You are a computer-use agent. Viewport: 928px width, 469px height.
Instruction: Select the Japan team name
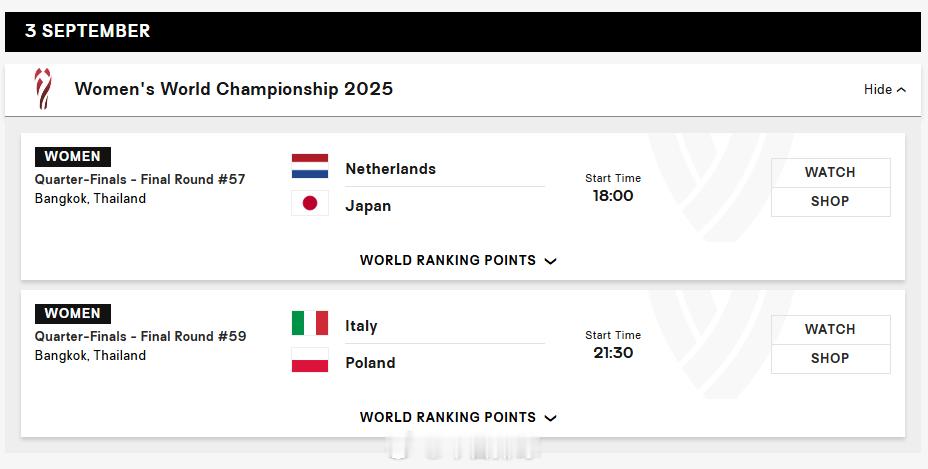(368, 206)
